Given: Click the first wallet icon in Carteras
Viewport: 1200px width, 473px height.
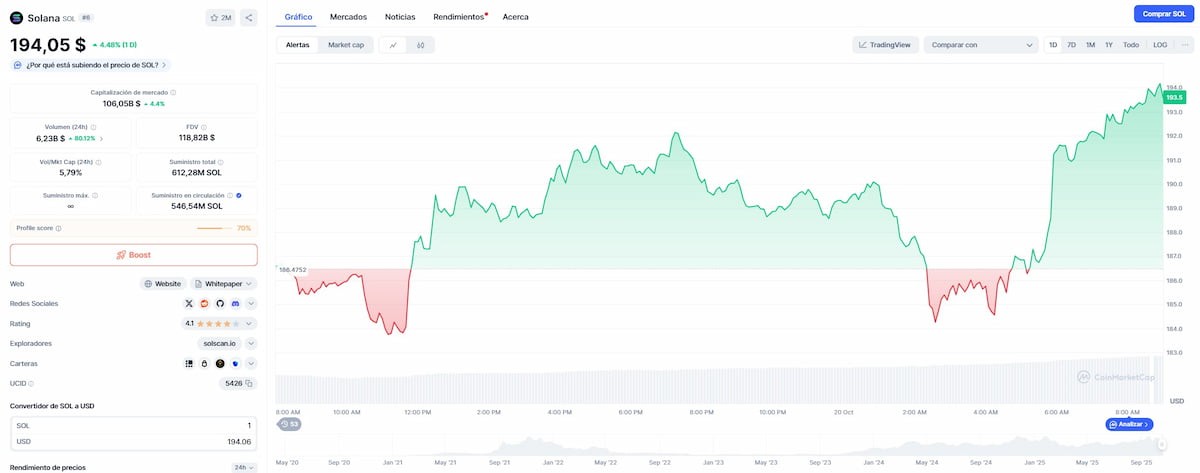Looking at the screenshot, I should [x=189, y=363].
